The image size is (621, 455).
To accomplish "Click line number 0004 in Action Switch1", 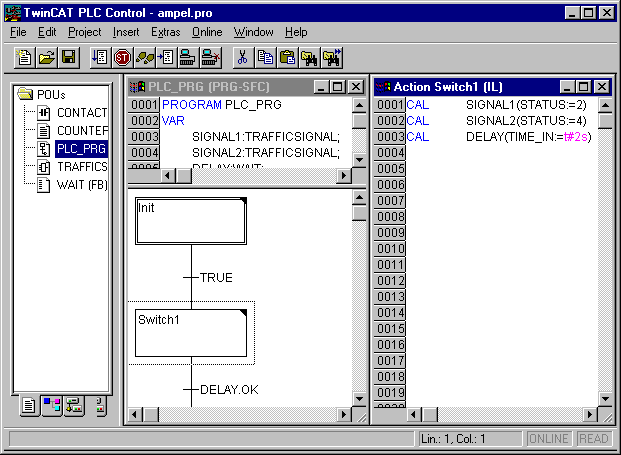I will tap(390, 152).
